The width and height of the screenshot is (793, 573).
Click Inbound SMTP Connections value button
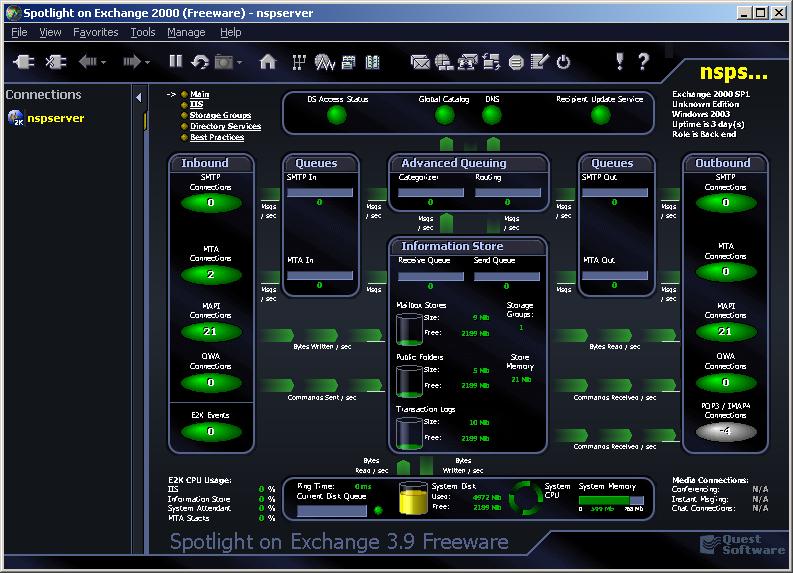click(211, 203)
